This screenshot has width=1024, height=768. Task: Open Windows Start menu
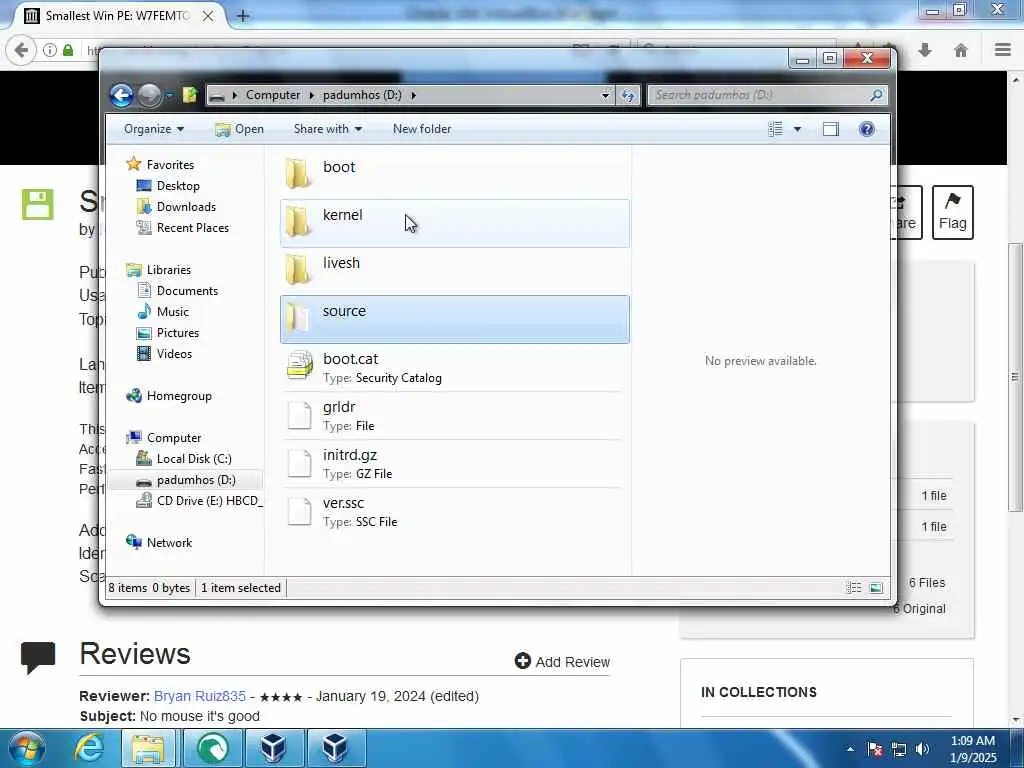[x=26, y=748]
